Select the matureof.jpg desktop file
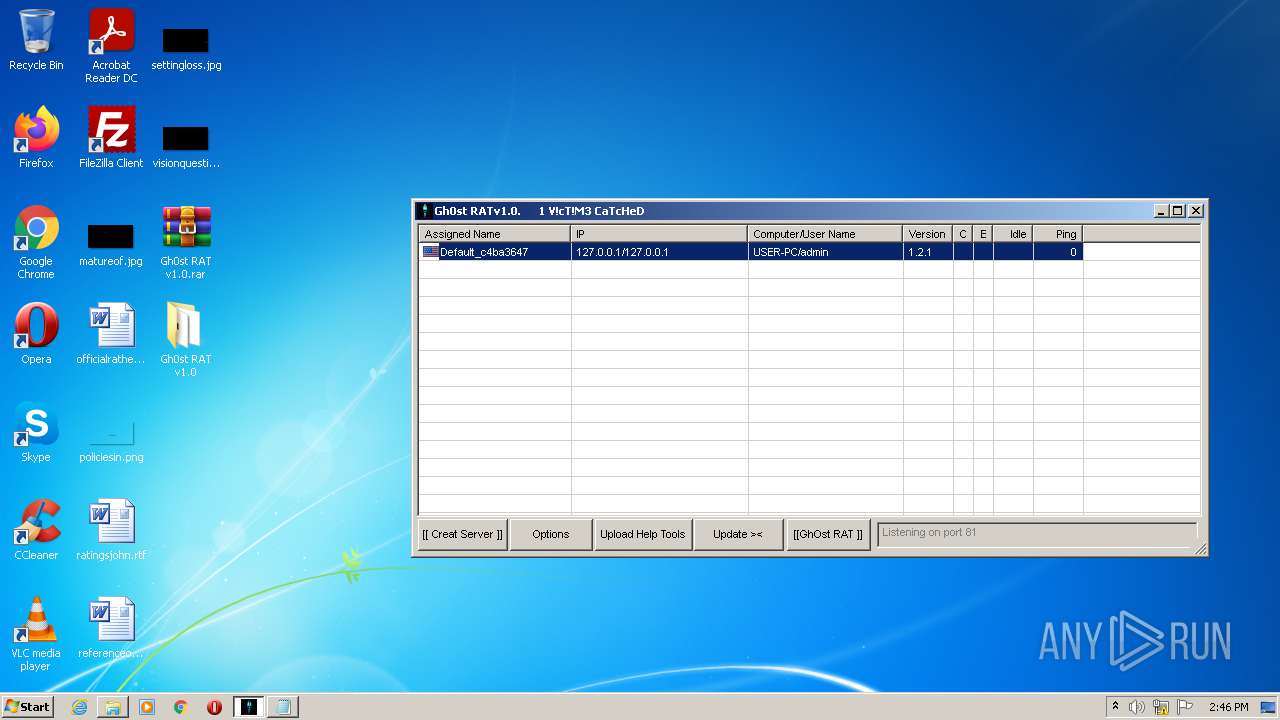The width and height of the screenshot is (1280, 720). pyautogui.click(x=110, y=243)
